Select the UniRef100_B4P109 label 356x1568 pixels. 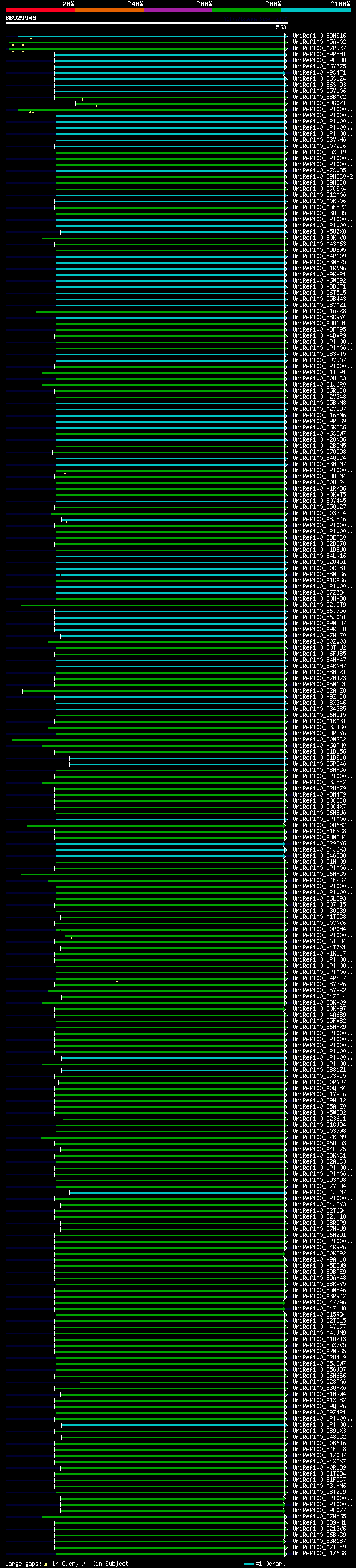tap(319, 256)
